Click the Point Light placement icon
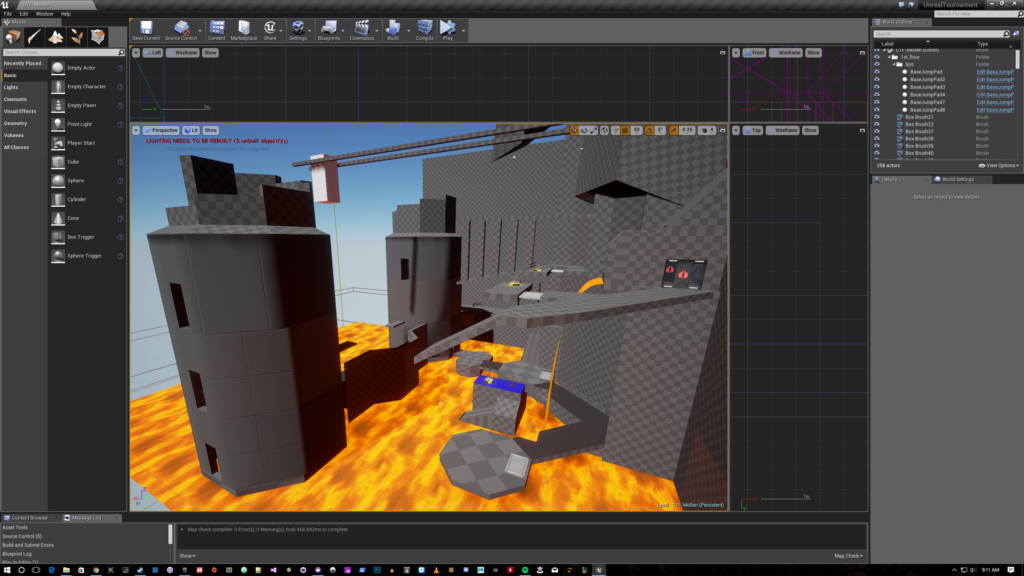This screenshot has height=576, width=1024. click(58, 124)
